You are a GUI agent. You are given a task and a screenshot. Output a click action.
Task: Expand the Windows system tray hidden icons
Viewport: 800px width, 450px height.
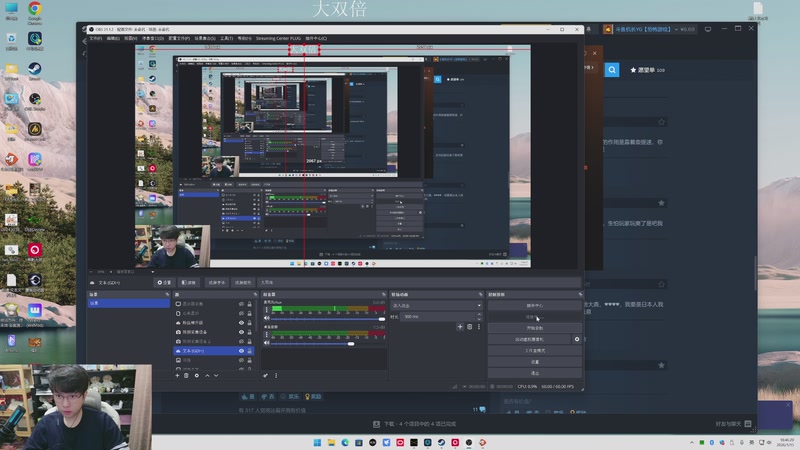coord(692,442)
